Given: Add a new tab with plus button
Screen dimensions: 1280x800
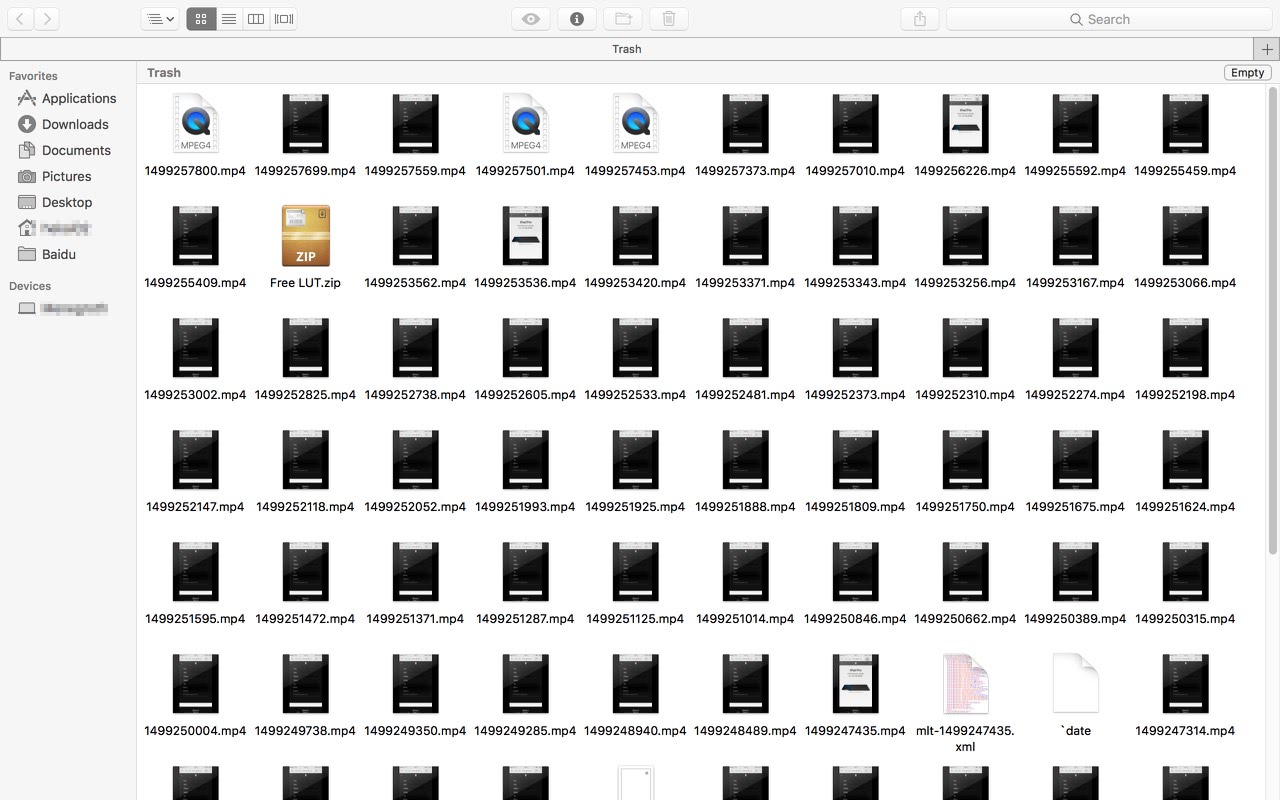Looking at the screenshot, I should coord(1267,49).
